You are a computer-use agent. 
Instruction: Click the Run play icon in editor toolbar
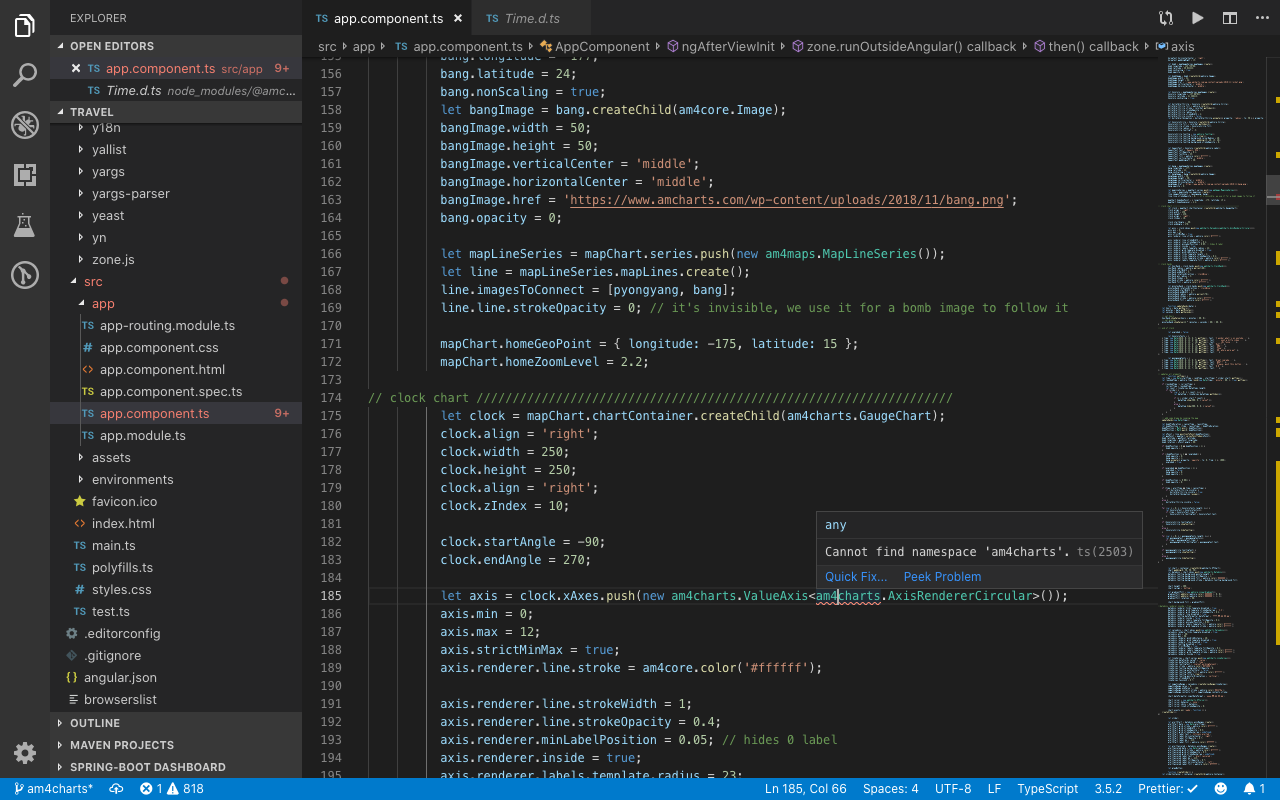click(x=1197, y=18)
